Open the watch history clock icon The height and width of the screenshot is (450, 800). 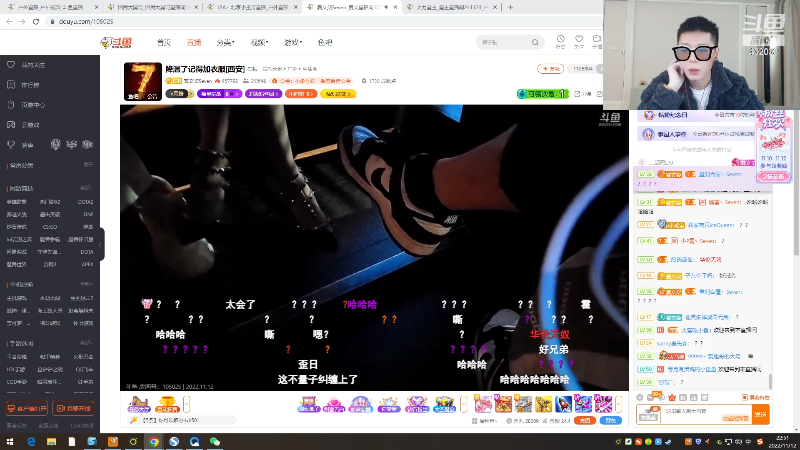coord(560,41)
